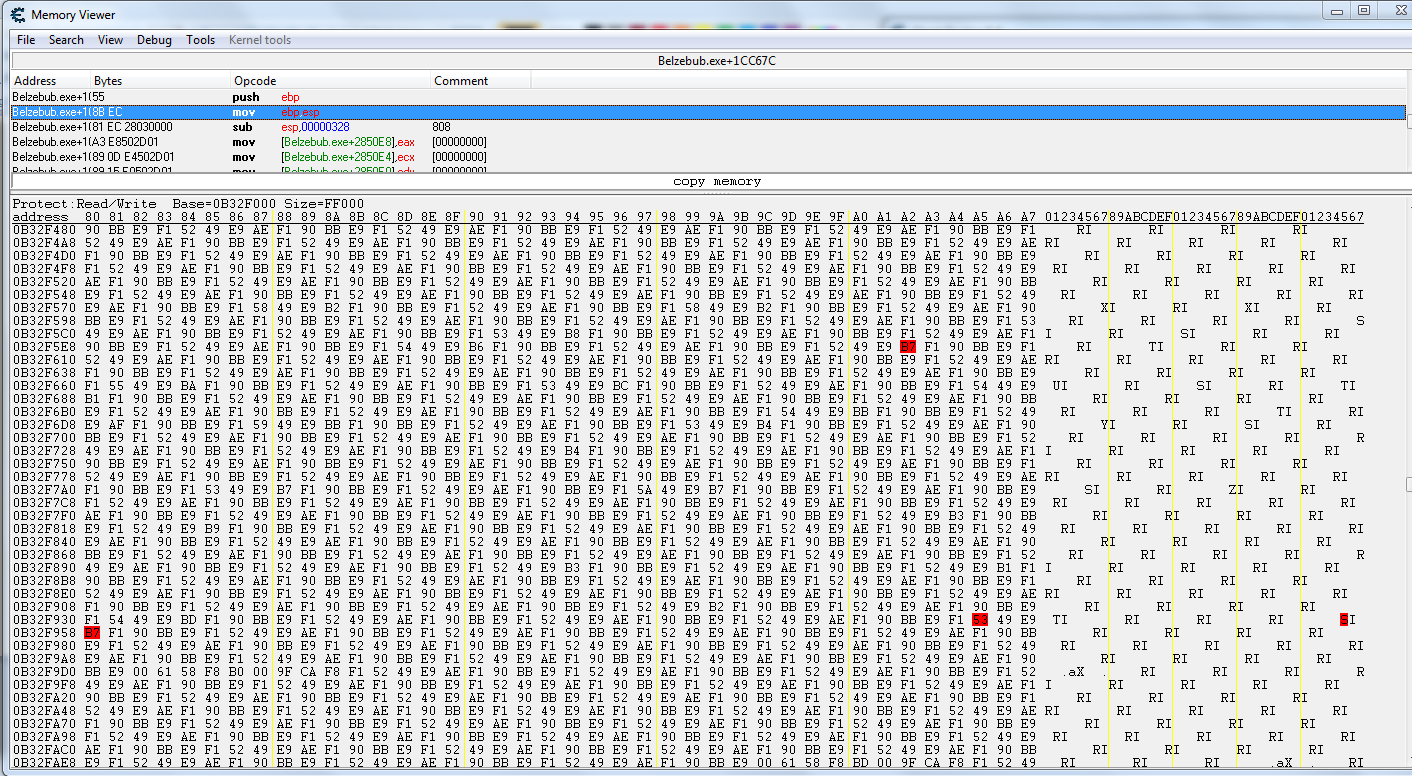1412x776 pixels.
Task: Select the red highlighted 53 byte in row 0B32F930
Action: [x=980, y=620]
